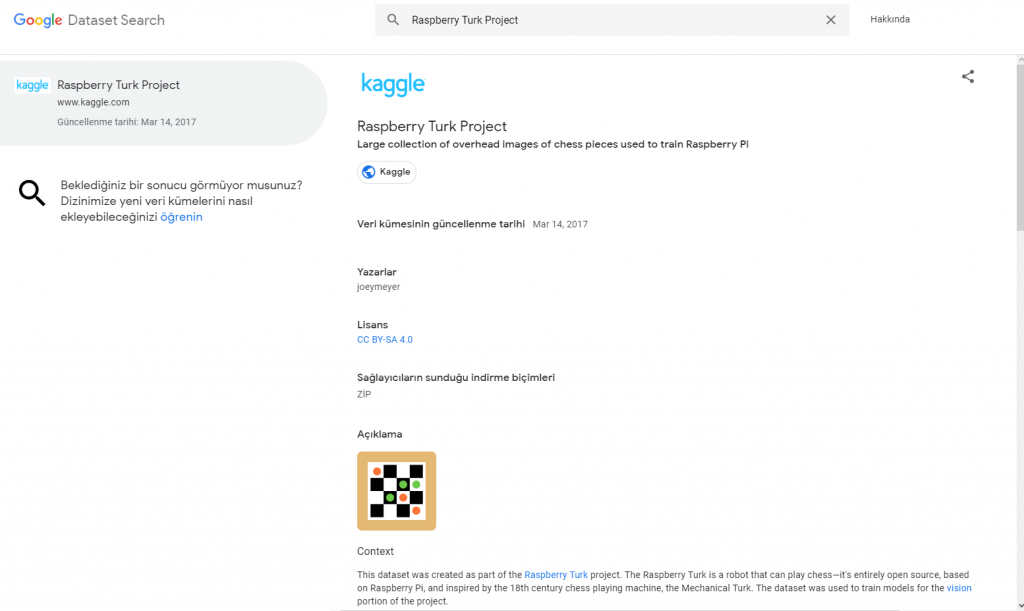Open the Hakkında menu item

(889, 19)
